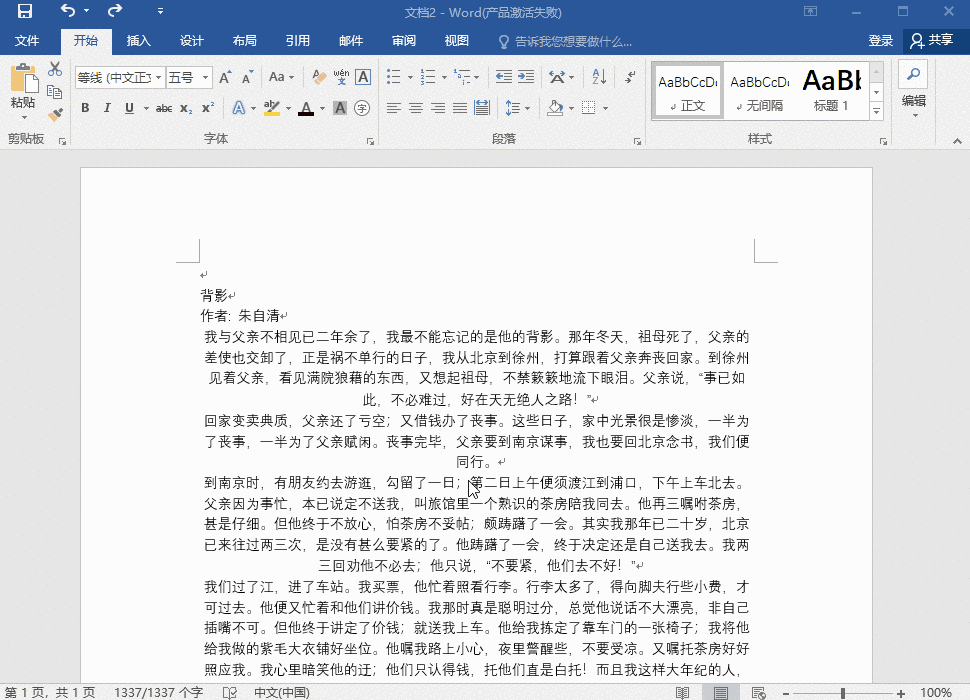Open the font color tool
The height and width of the screenshot is (700, 970).
(x=306, y=109)
